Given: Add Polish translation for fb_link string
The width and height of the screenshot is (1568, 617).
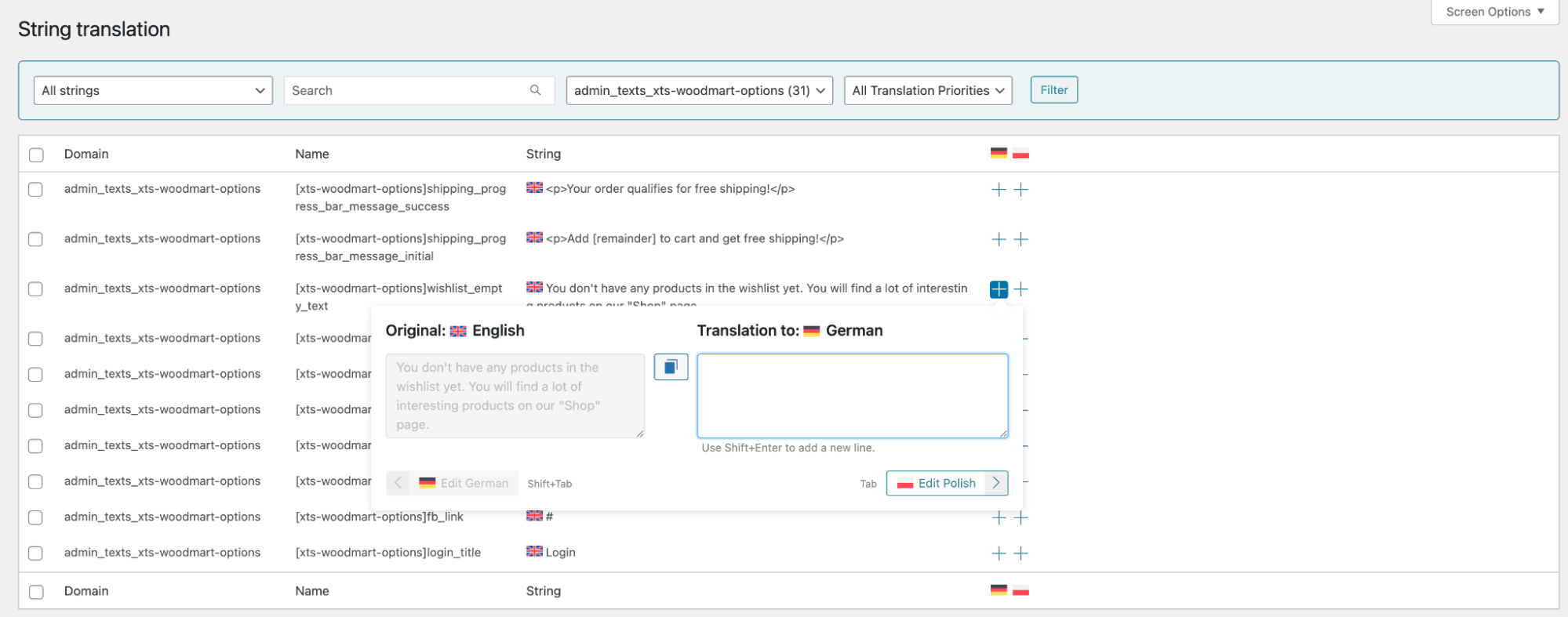Looking at the screenshot, I should pyautogui.click(x=1020, y=517).
